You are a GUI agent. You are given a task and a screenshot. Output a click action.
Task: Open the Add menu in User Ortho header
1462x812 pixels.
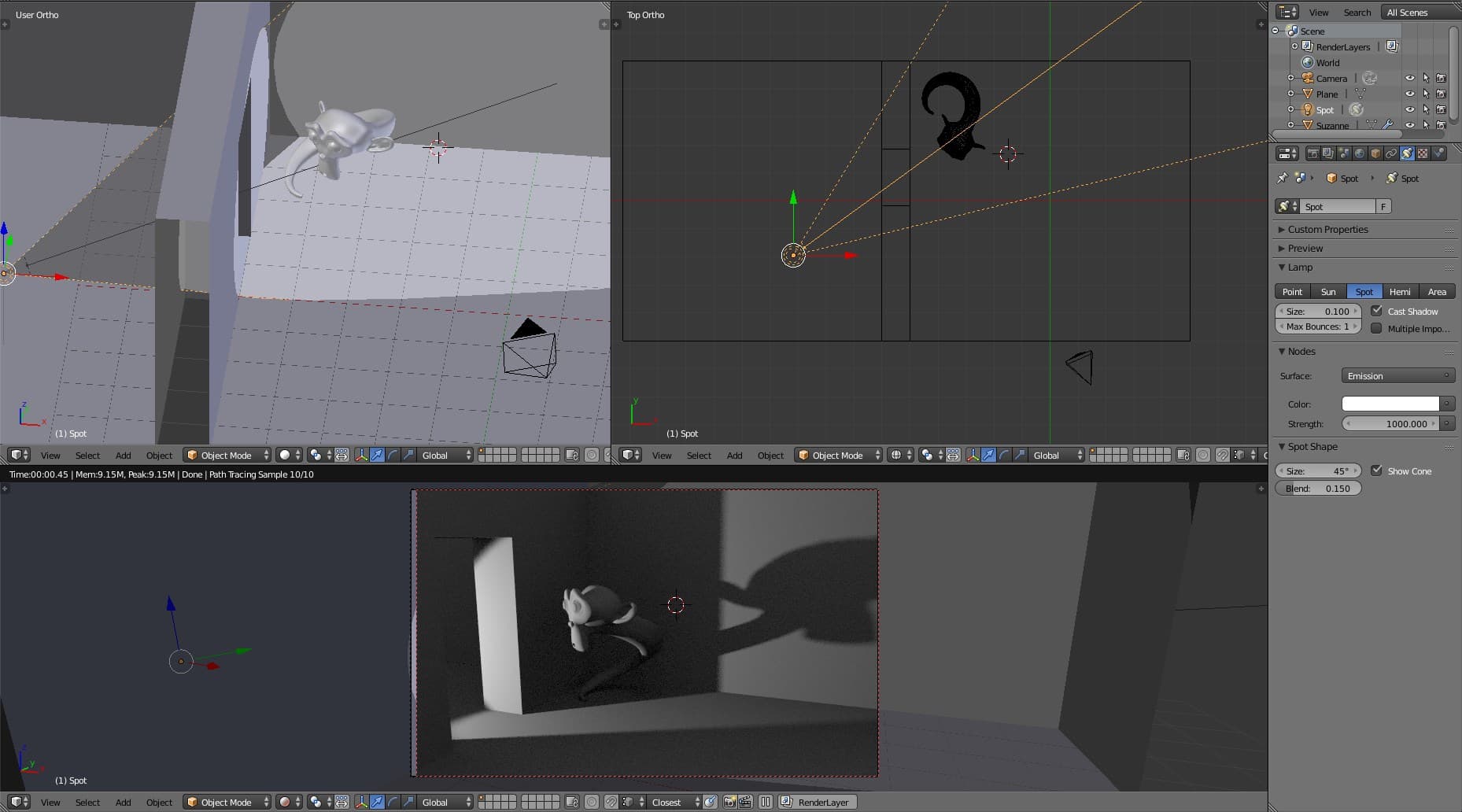coord(123,455)
